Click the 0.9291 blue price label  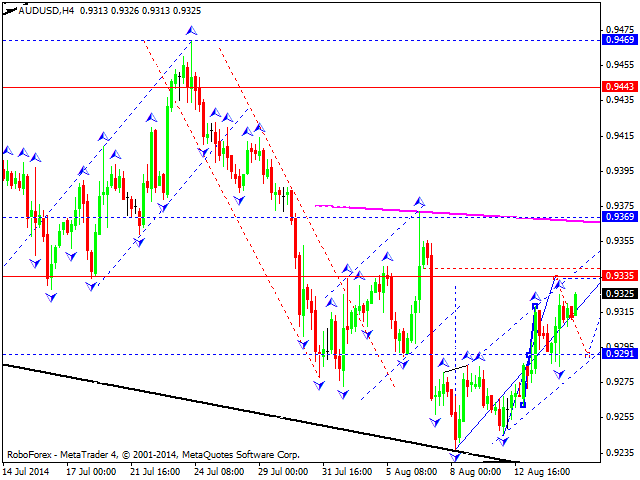(620, 353)
